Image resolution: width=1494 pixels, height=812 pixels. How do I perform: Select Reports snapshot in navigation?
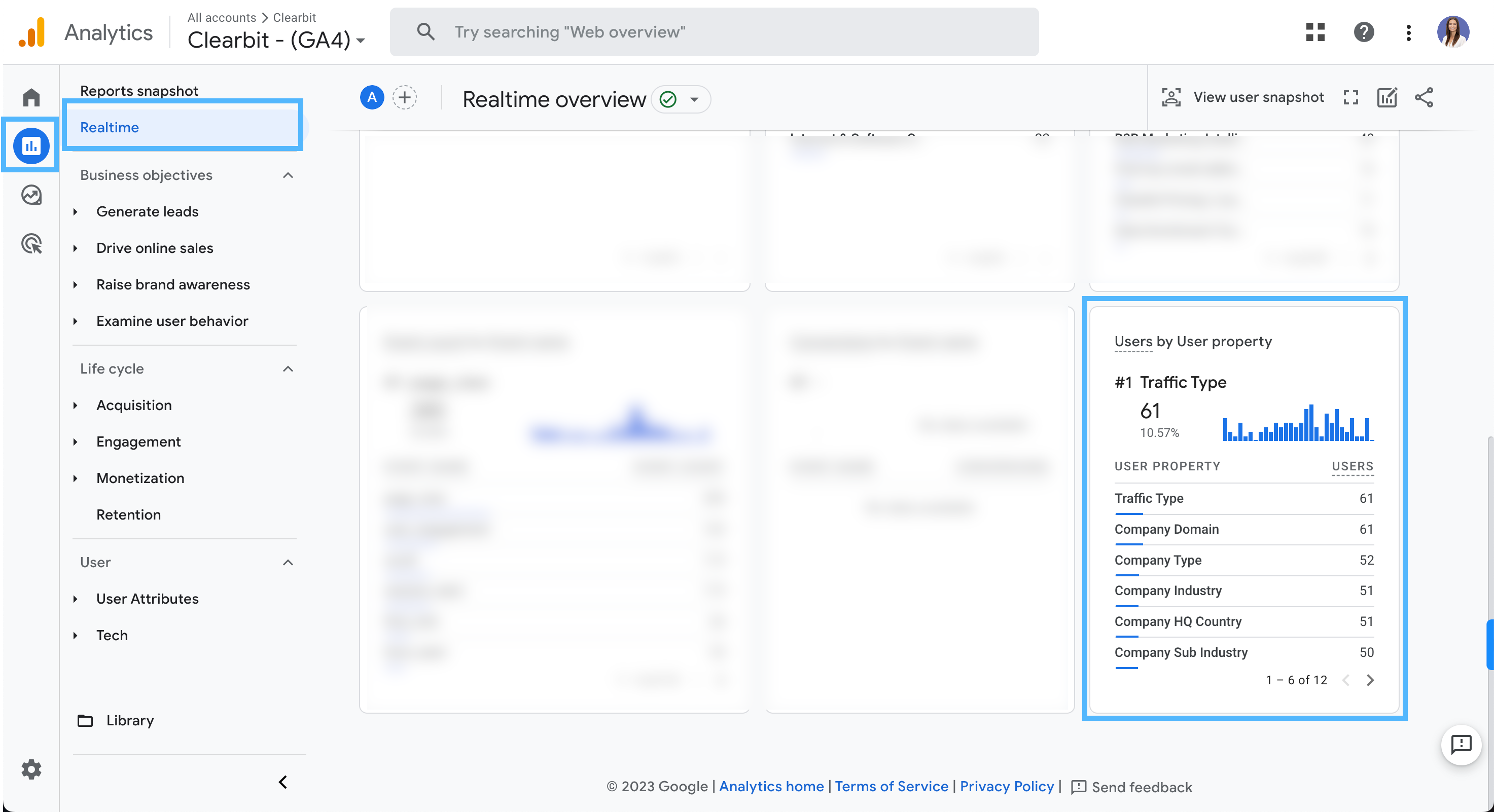139,91
